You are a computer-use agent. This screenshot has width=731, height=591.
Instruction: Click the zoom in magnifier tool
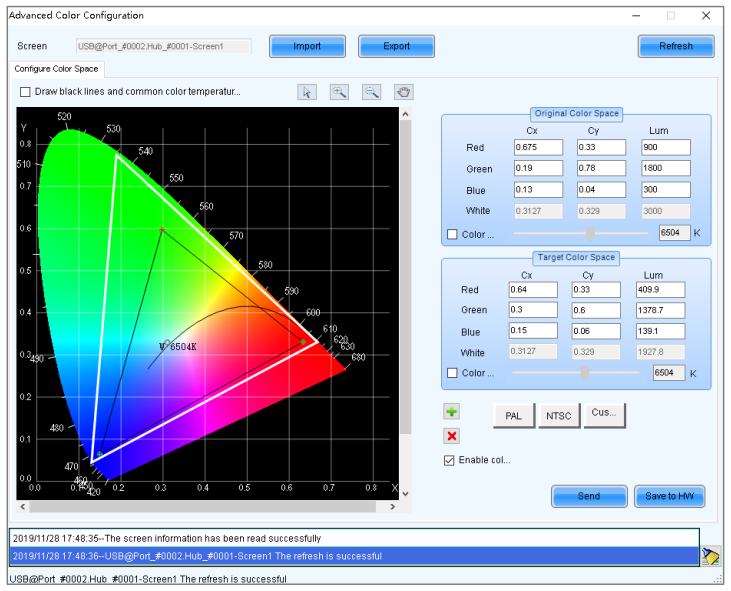(x=339, y=92)
